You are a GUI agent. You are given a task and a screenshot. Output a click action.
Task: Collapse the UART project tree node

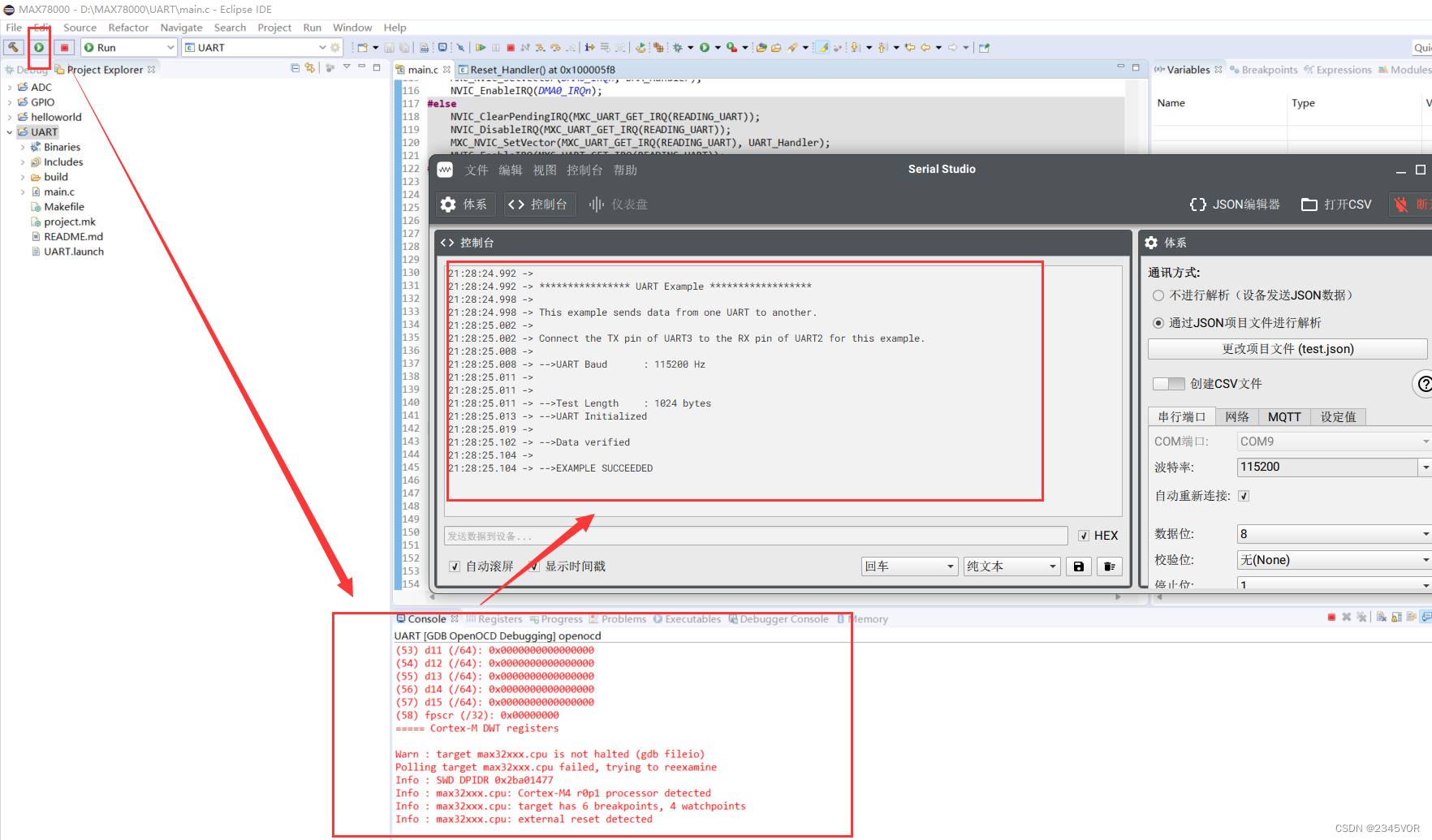pos(10,132)
